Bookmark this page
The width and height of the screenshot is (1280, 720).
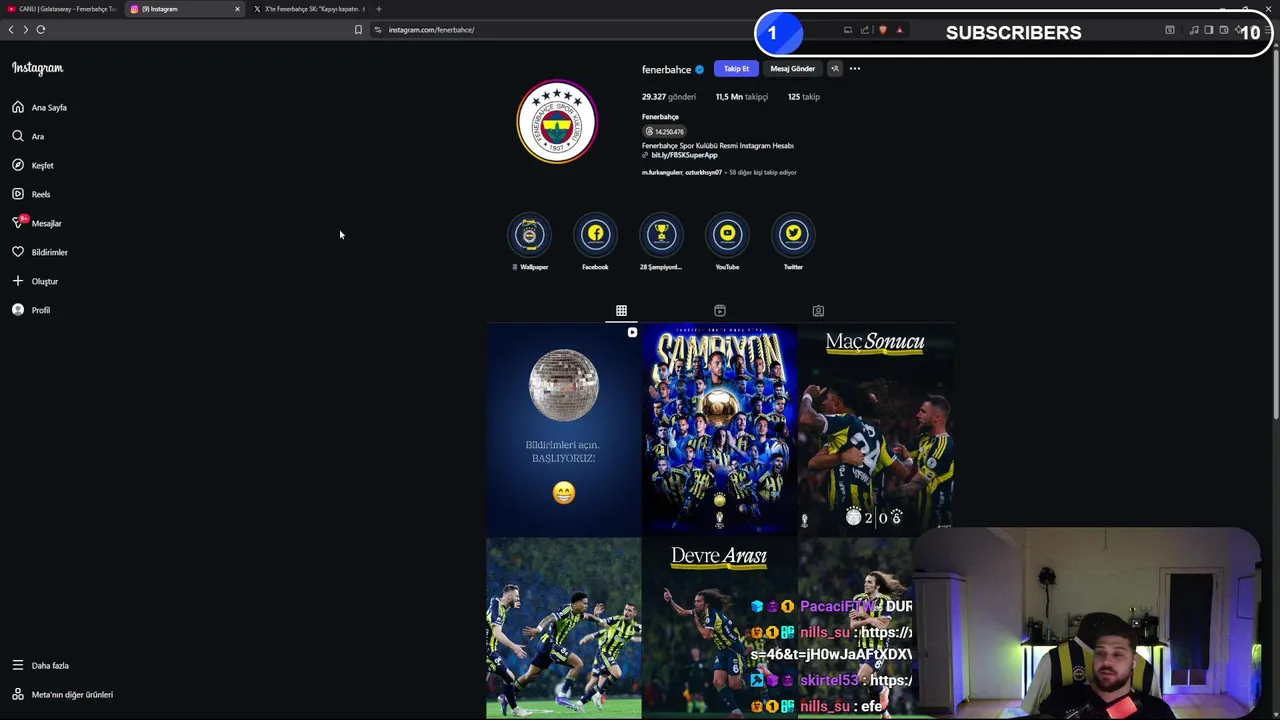coord(358,30)
